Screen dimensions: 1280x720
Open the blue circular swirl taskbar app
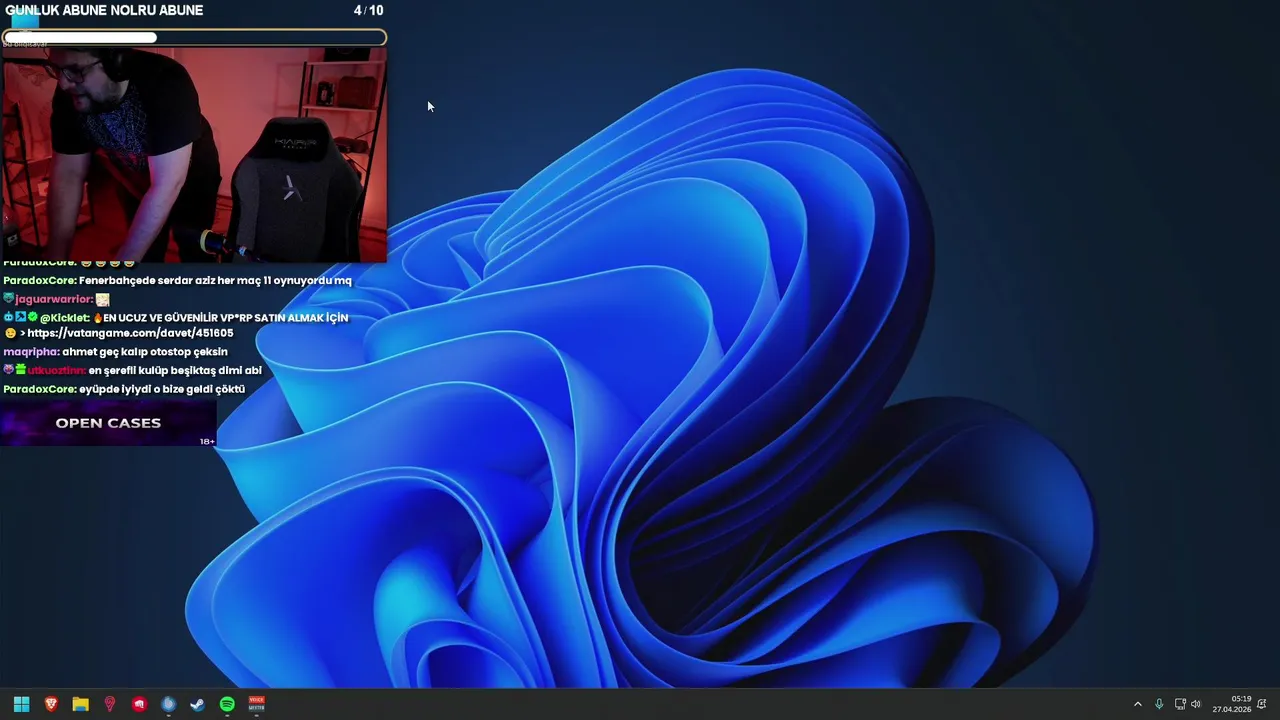(168, 704)
